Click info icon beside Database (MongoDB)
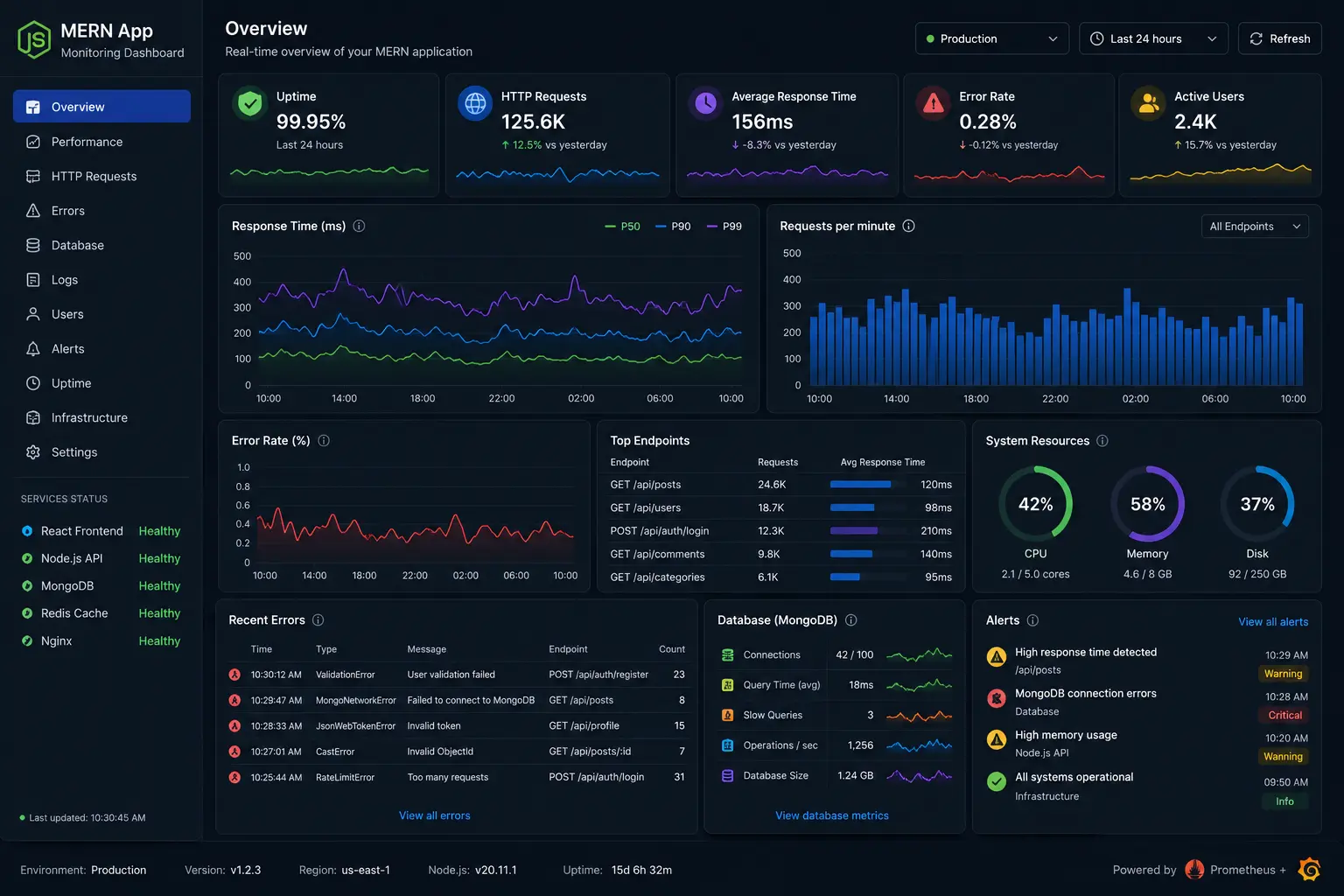The height and width of the screenshot is (896, 1344). point(850,619)
